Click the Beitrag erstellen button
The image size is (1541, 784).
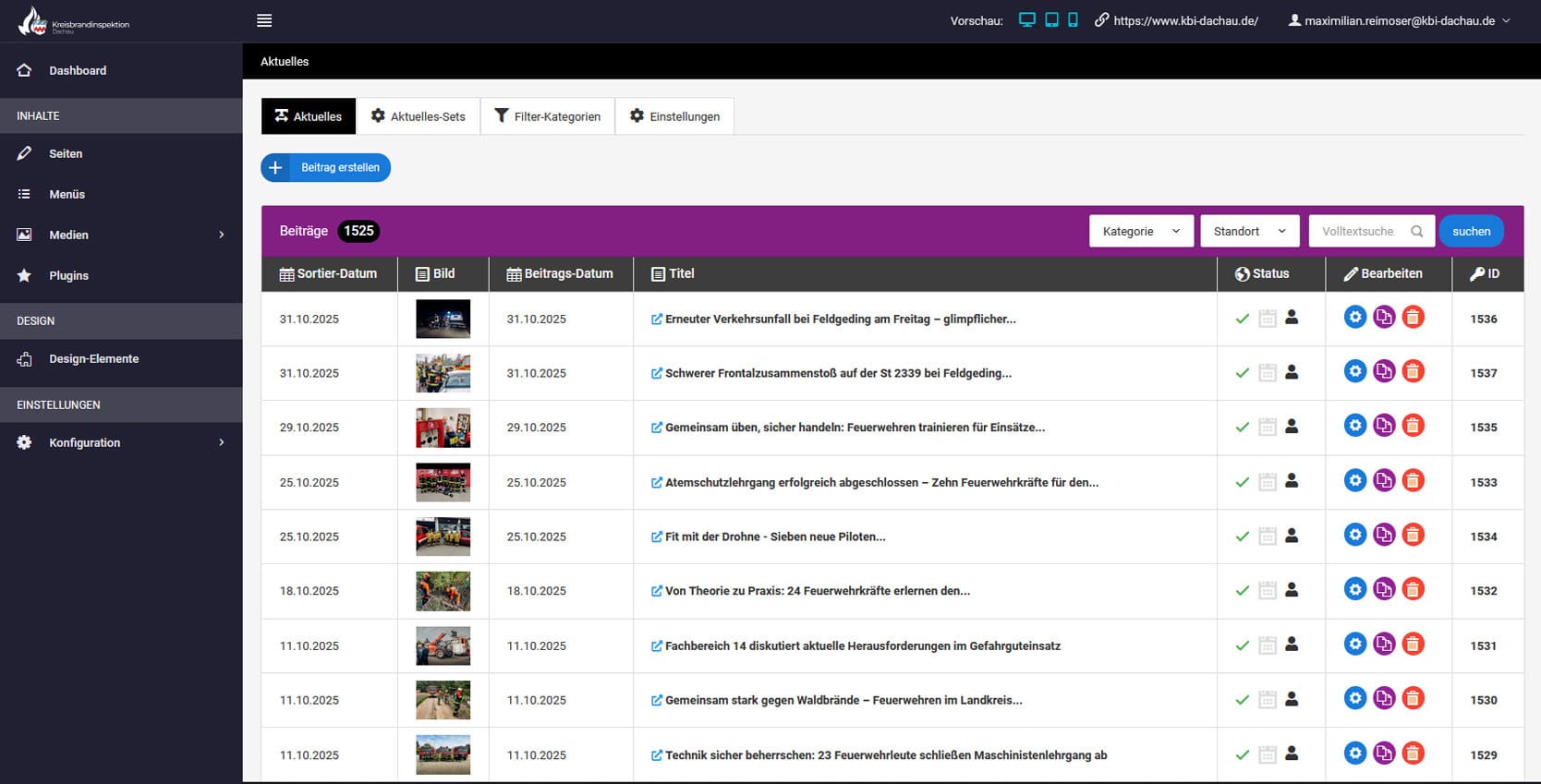(326, 167)
